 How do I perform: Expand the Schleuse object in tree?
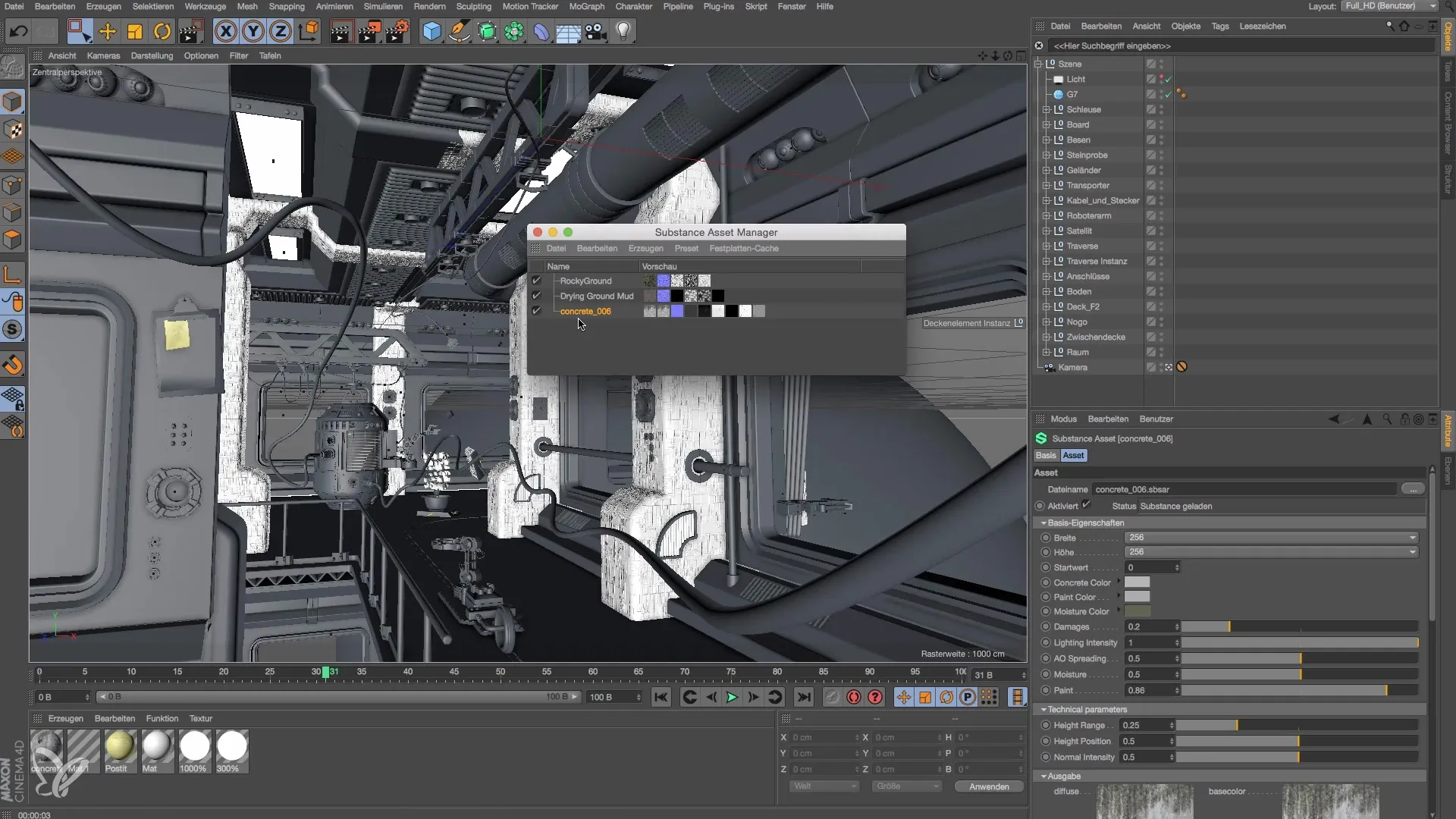[x=1046, y=110]
